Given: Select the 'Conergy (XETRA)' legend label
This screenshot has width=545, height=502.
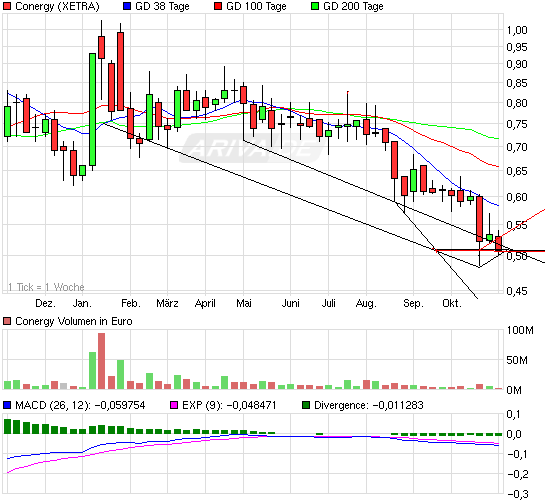Looking at the screenshot, I should 57,6.
